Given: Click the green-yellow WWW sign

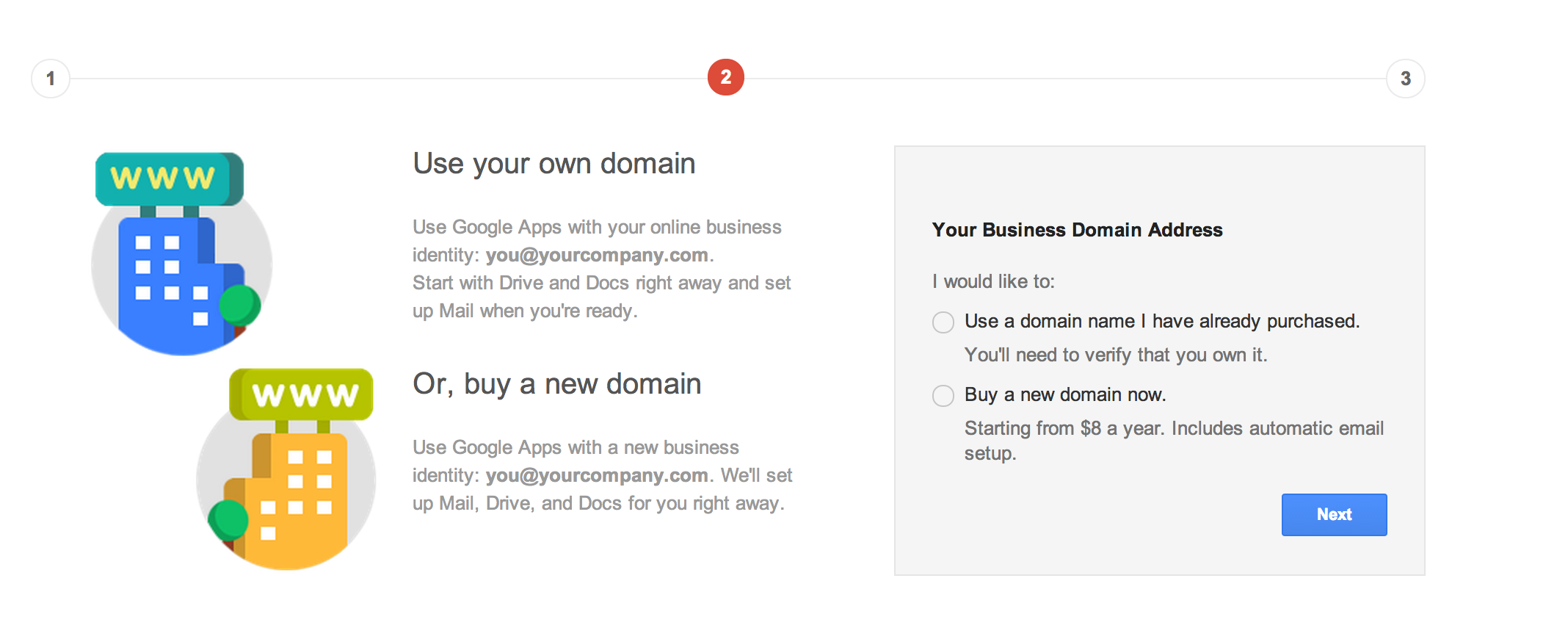Looking at the screenshot, I should click(x=302, y=394).
